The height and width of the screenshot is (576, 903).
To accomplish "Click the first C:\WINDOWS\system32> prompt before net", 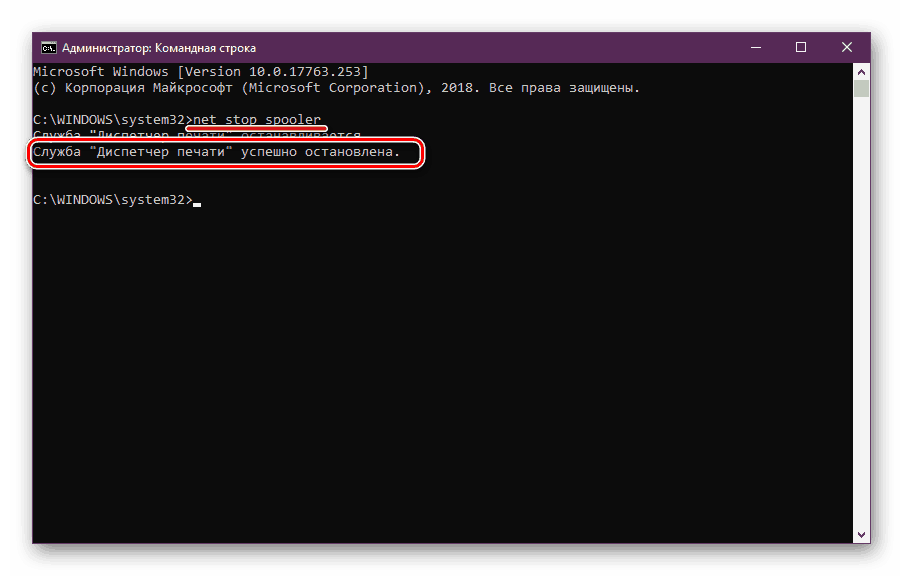I will click(x=112, y=119).
